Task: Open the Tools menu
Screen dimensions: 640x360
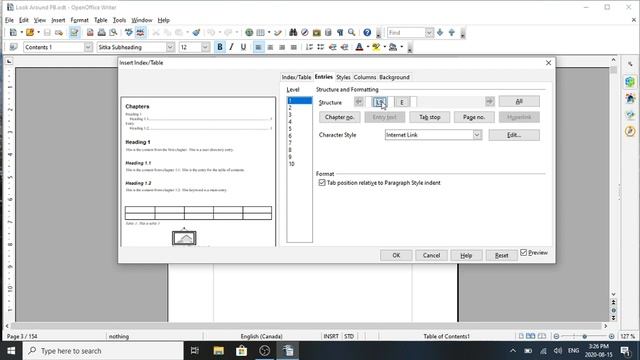Action: click(x=119, y=20)
